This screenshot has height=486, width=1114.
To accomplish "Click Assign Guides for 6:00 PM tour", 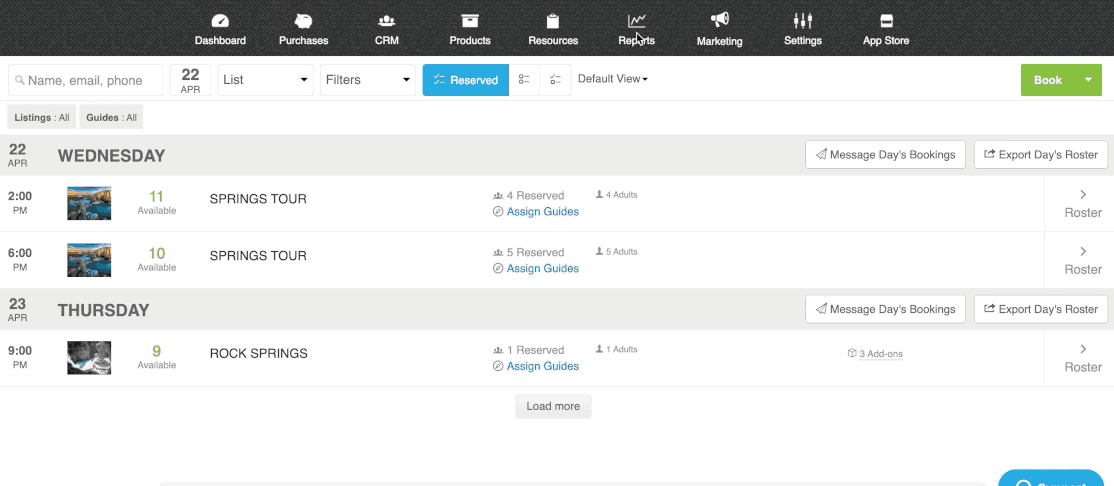I will [x=543, y=269].
